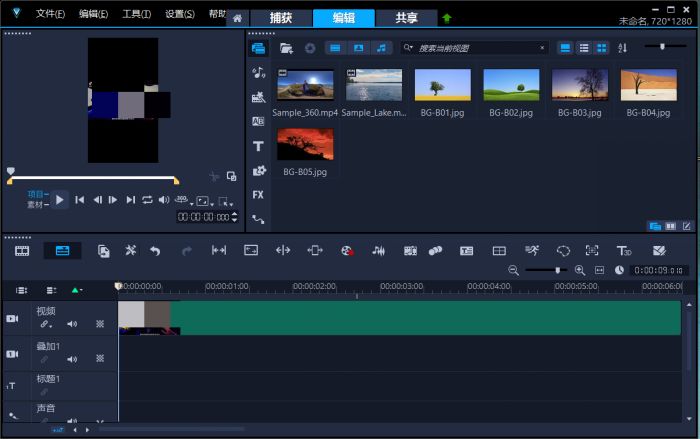Open the 360 video dropdown in preview

183,200
